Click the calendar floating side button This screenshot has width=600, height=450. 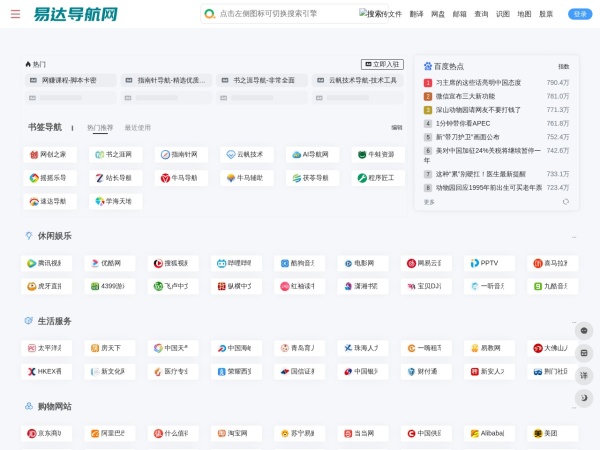[x=584, y=353]
